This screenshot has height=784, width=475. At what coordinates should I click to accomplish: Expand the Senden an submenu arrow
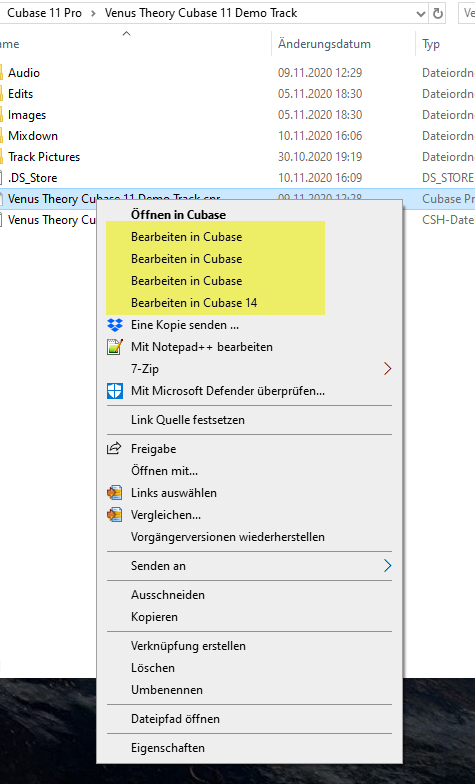[387, 566]
